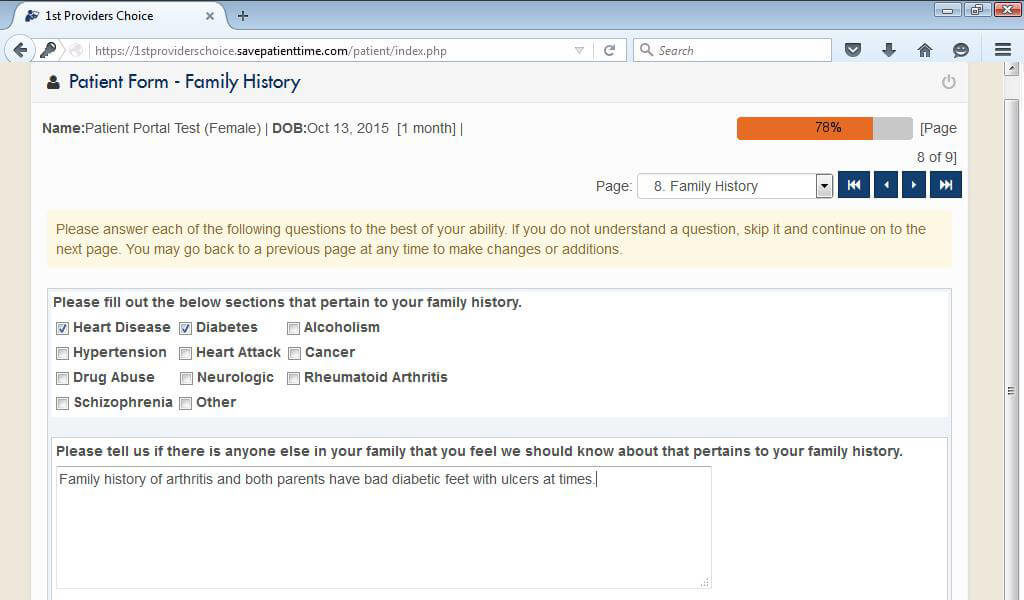Click inside the family history text area
The width and height of the screenshot is (1024, 600).
pyautogui.click(x=383, y=528)
